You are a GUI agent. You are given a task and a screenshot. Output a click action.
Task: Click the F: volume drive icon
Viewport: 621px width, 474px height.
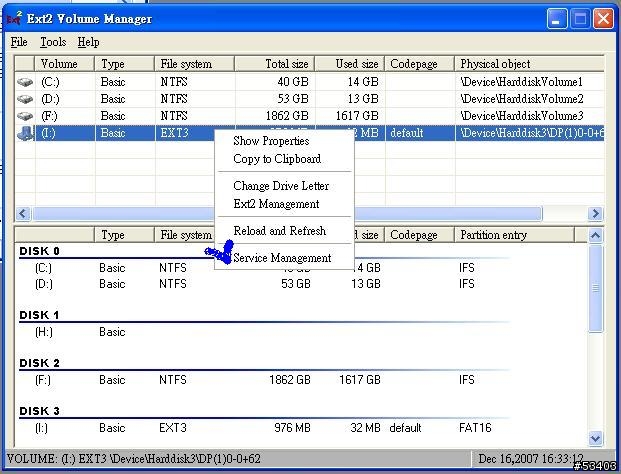click(25, 116)
